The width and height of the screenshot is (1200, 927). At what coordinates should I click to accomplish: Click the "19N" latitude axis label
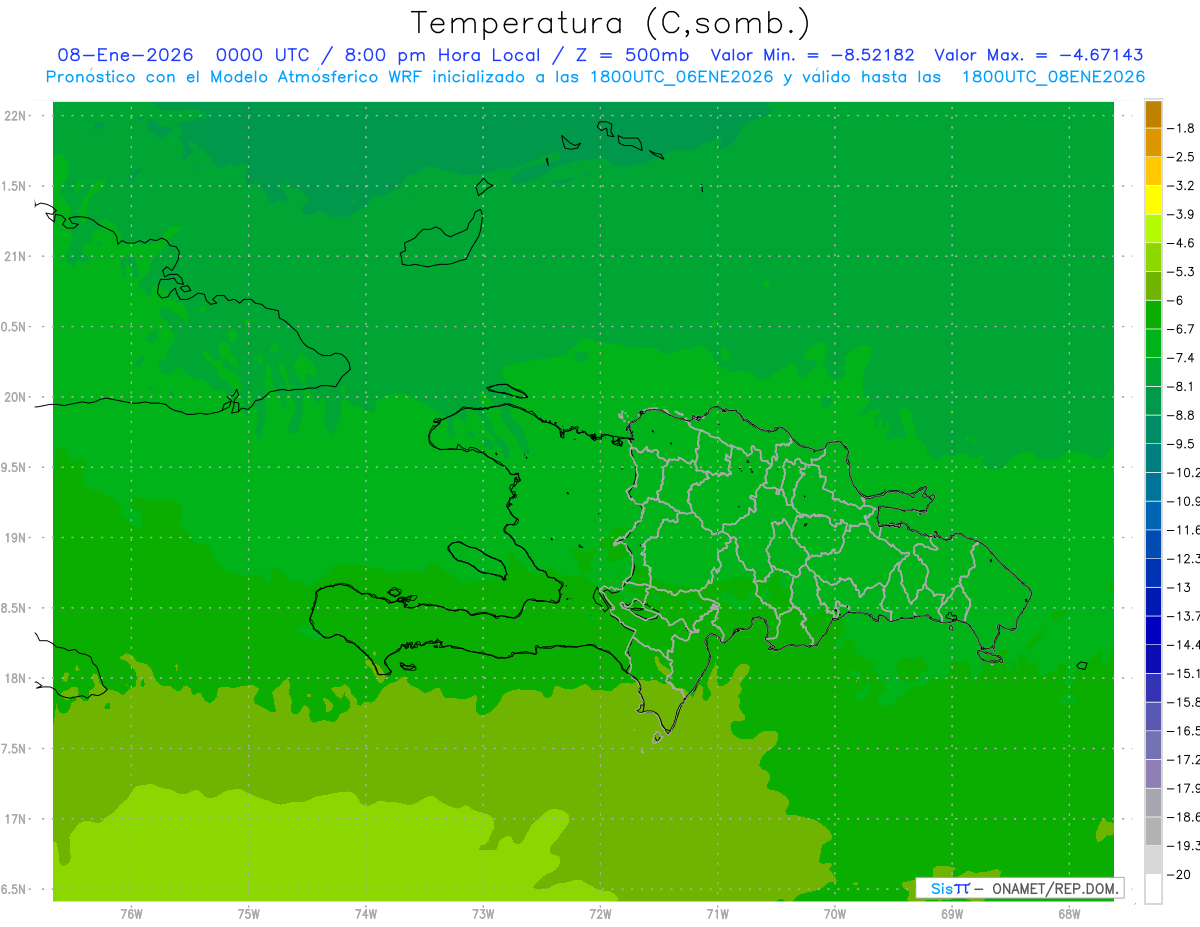(x=17, y=538)
